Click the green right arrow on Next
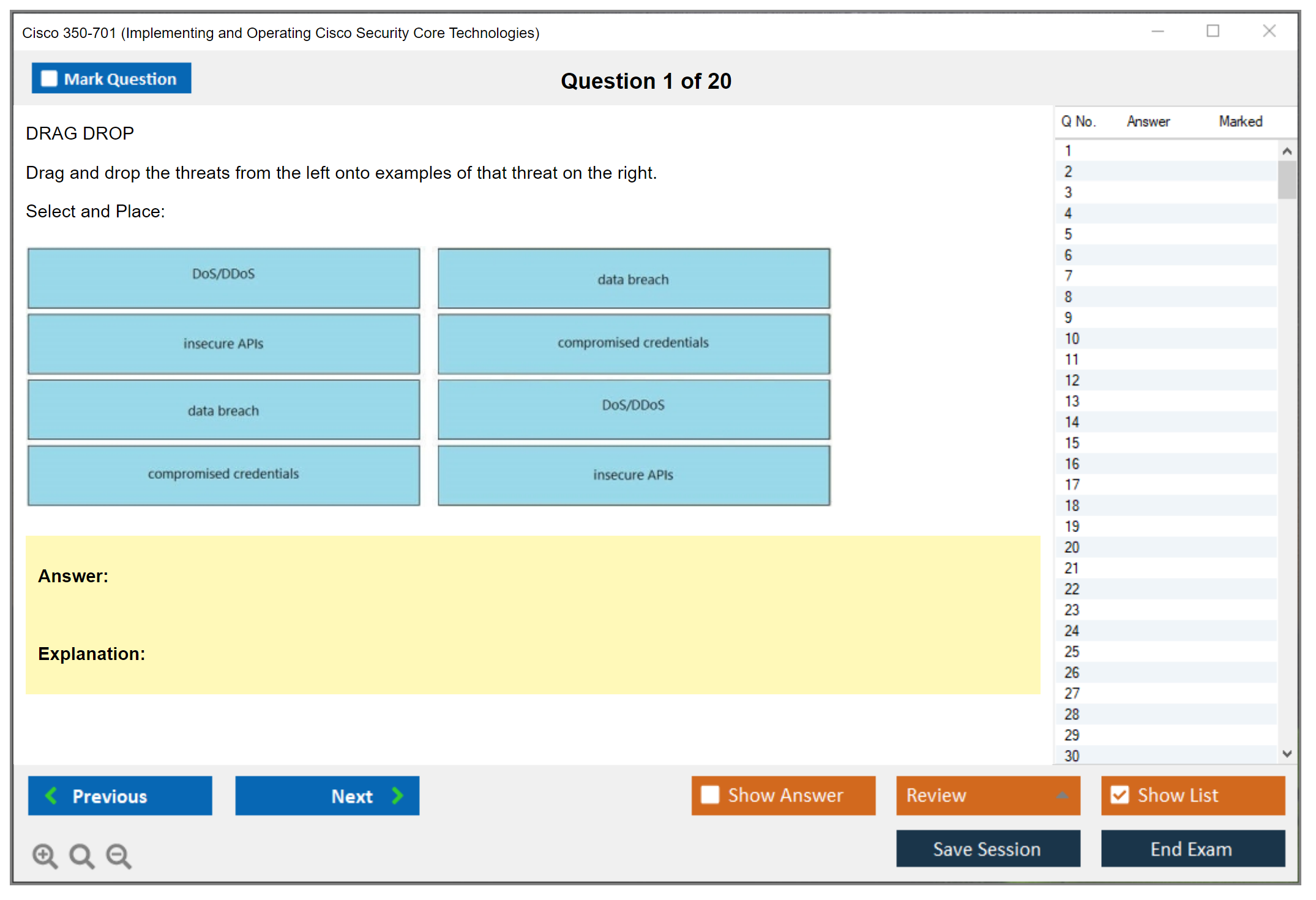 tap(397, 795)
